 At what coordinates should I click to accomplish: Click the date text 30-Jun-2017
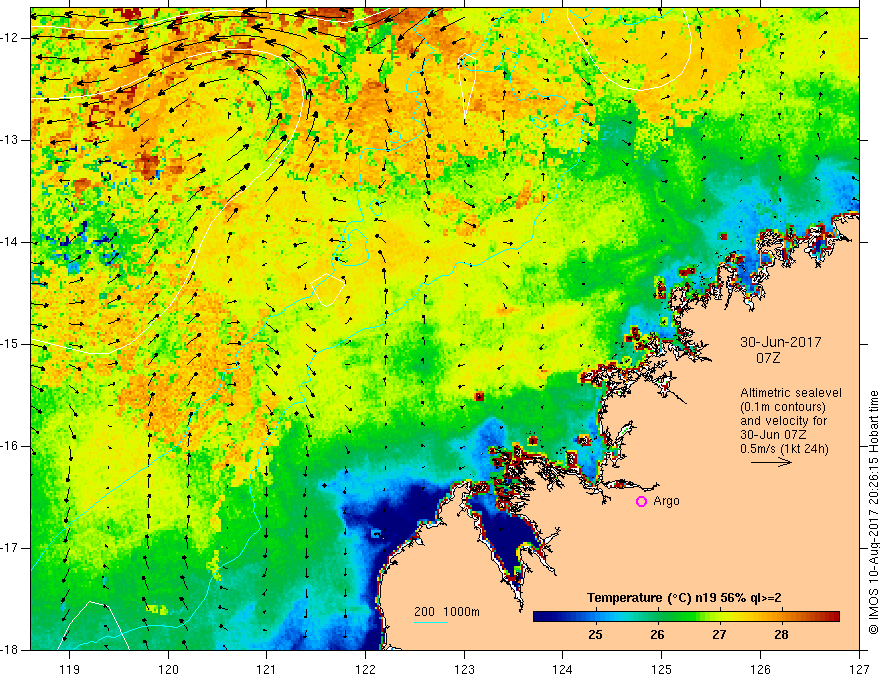pos(781,342)
